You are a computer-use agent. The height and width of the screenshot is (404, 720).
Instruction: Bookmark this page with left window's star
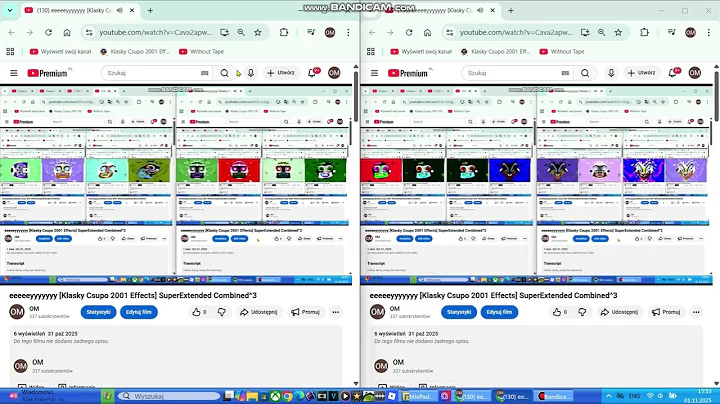pos(258,32)
